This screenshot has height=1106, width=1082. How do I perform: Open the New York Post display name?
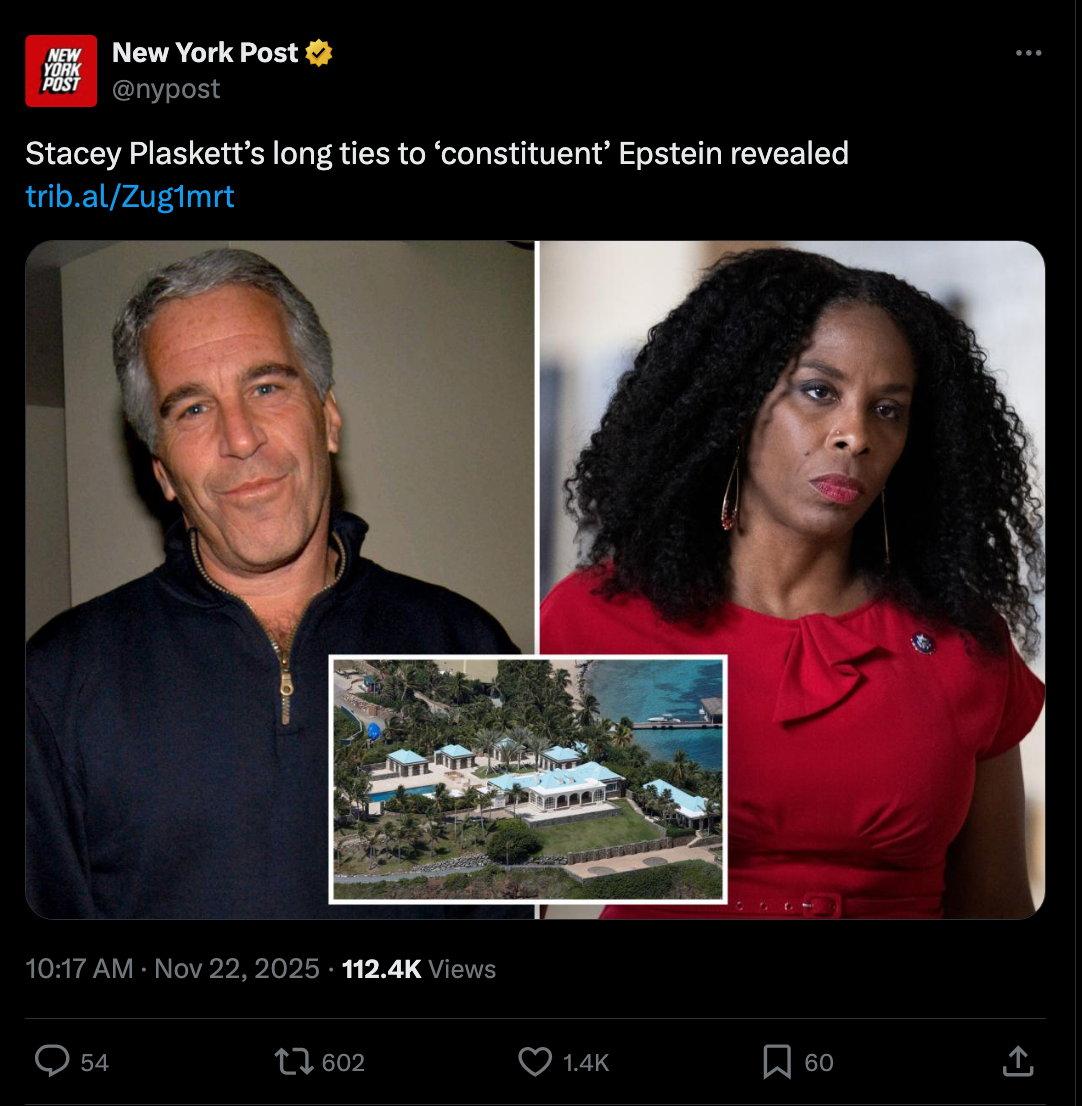coord(205,53)
